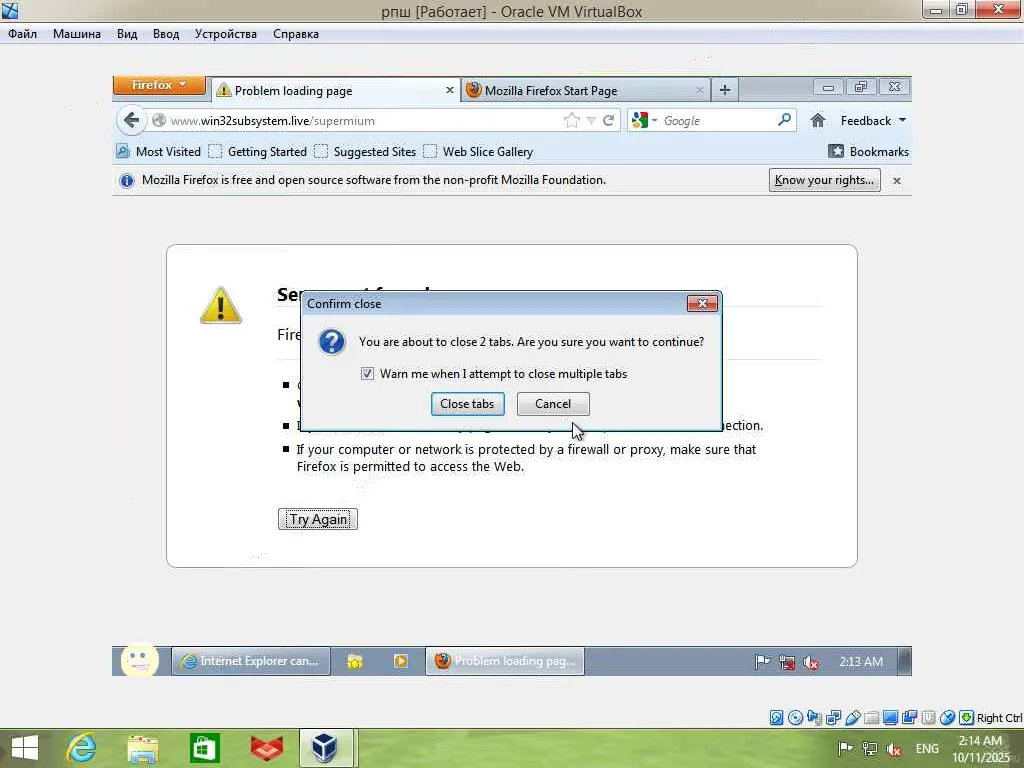Open the Файл menu

tap(22, 34)
